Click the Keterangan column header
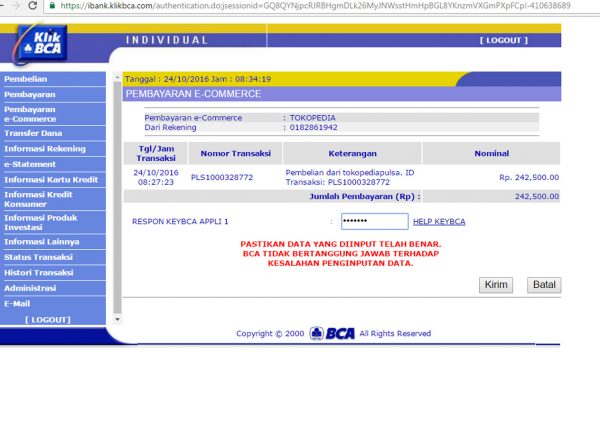Screen dimensions: 600x421 (352, 153)
